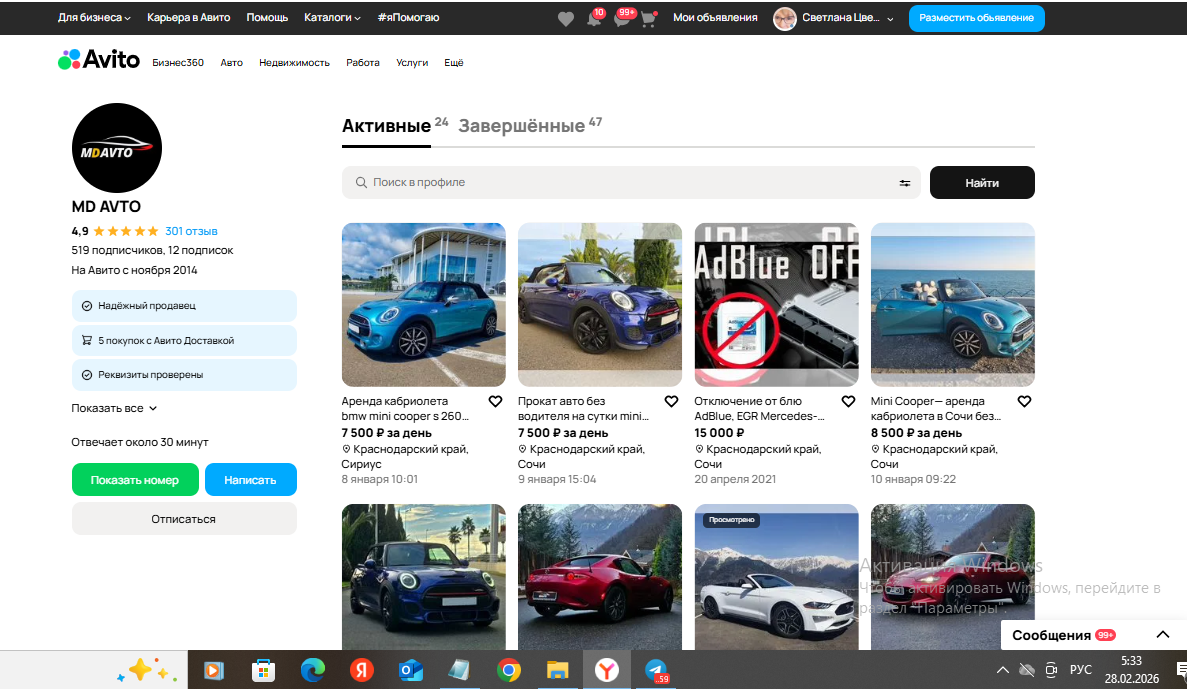Open 'Реквизиты проверены' badge
This screenshot has width=1187, height=689.
click(184, 375)
